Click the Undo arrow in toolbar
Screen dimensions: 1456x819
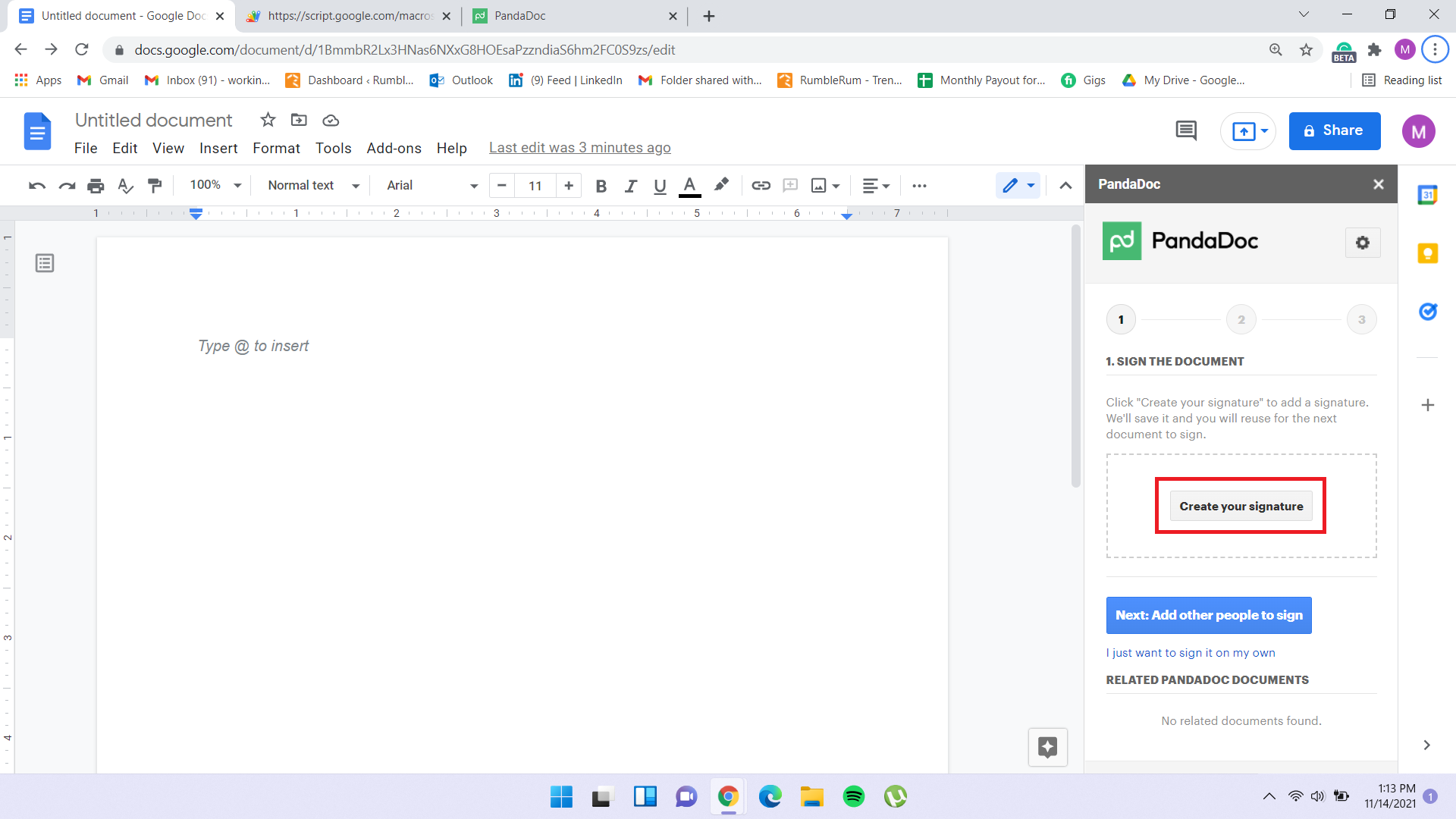pos(37,186)
